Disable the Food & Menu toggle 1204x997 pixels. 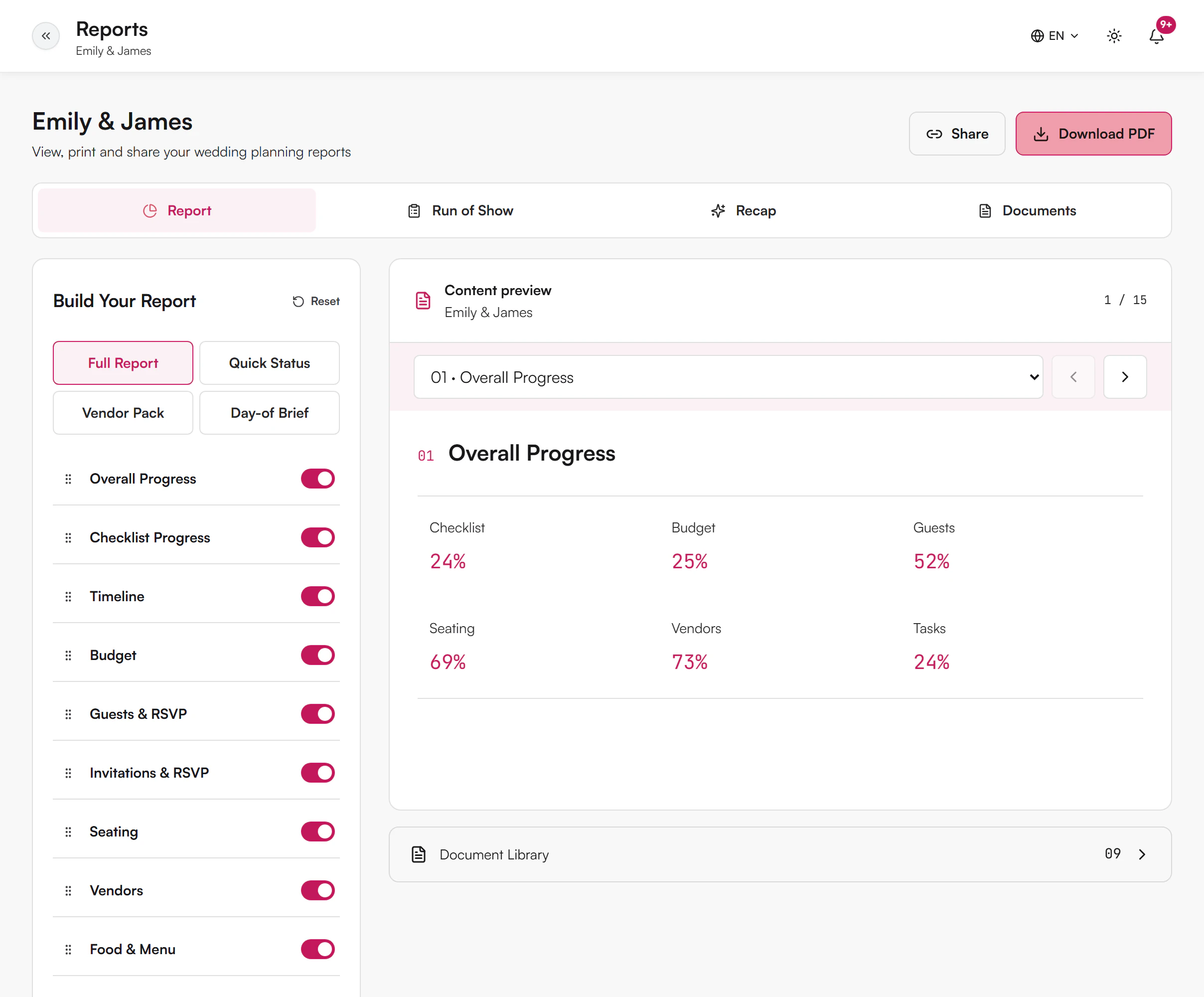click(x=317, y=949)
